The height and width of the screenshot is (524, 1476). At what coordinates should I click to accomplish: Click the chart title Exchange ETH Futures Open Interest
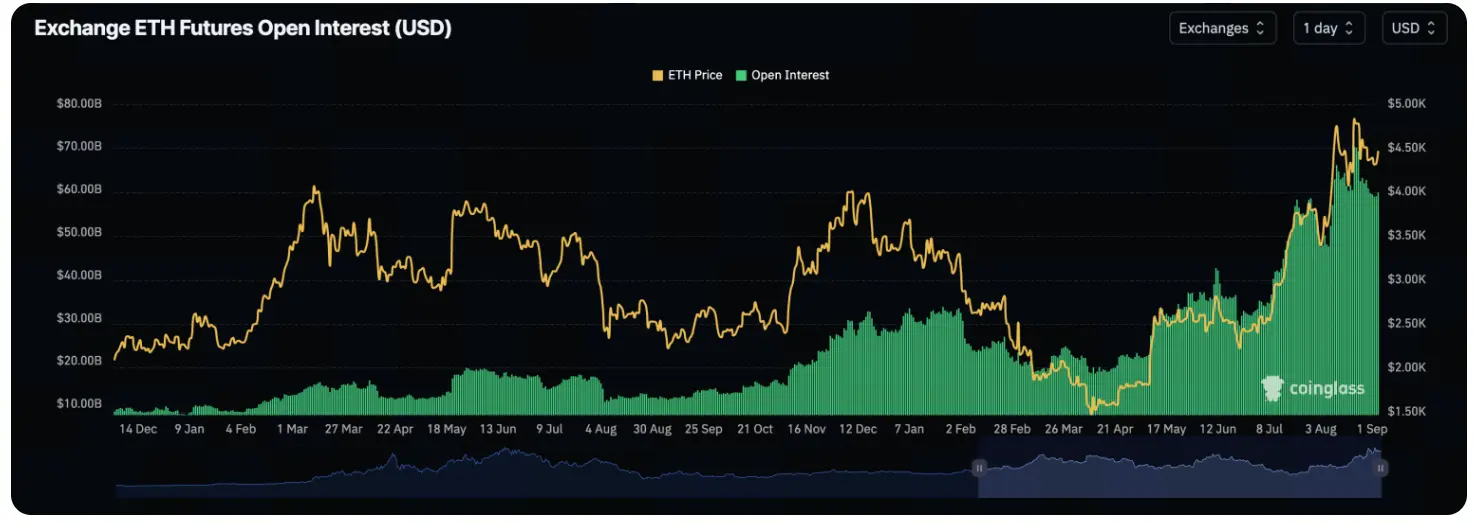(x=242, y=28)
